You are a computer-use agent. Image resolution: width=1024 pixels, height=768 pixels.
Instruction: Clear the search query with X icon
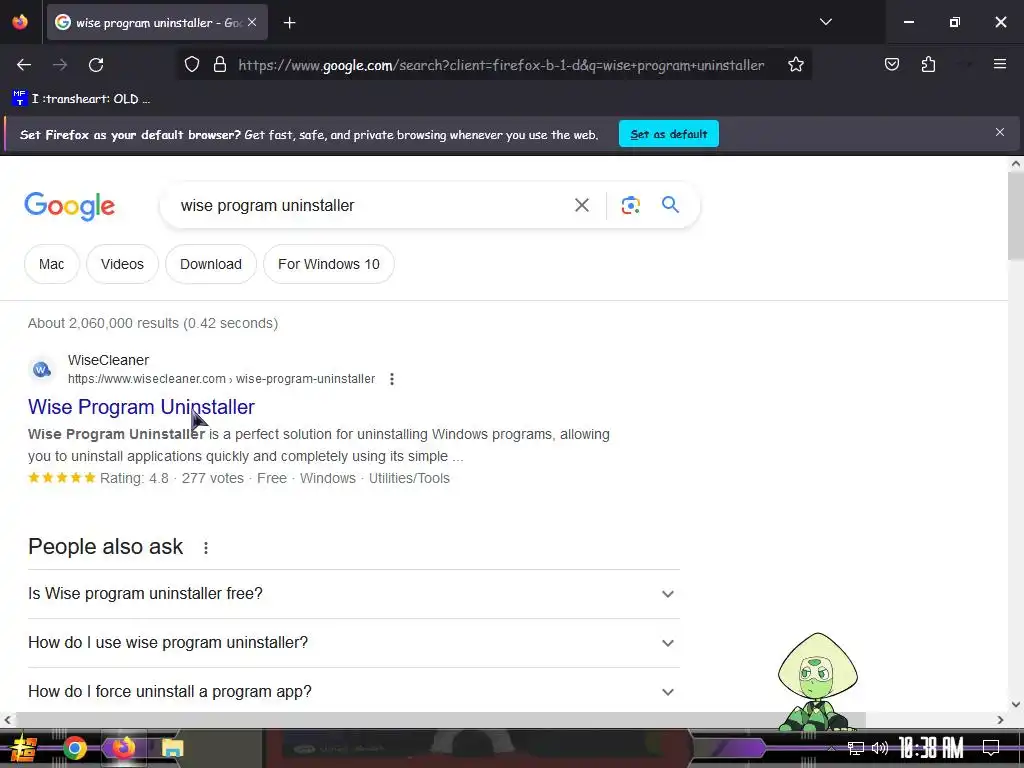[581, 205]
